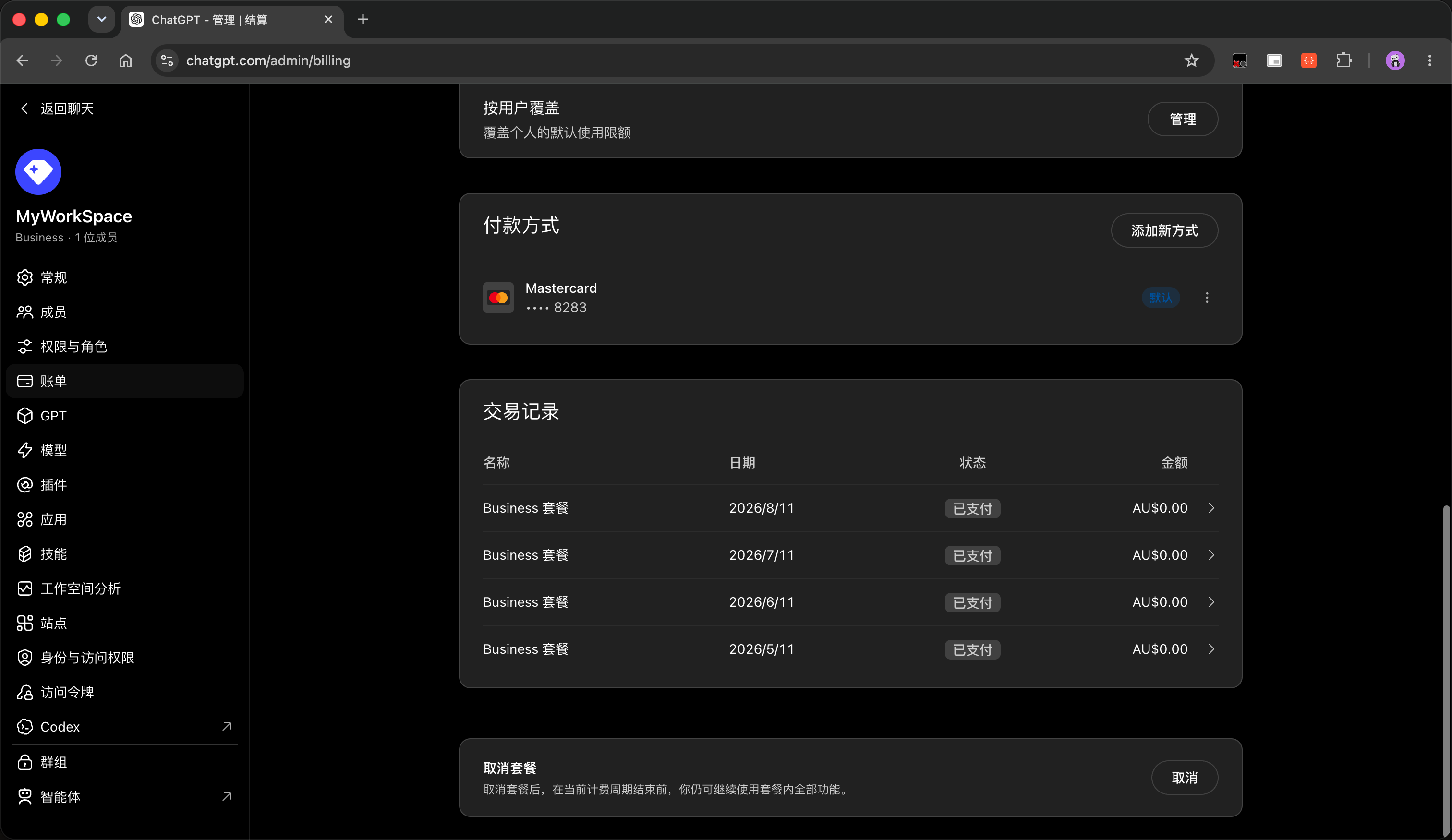Reload the page with refresh icon

point(91,60)
